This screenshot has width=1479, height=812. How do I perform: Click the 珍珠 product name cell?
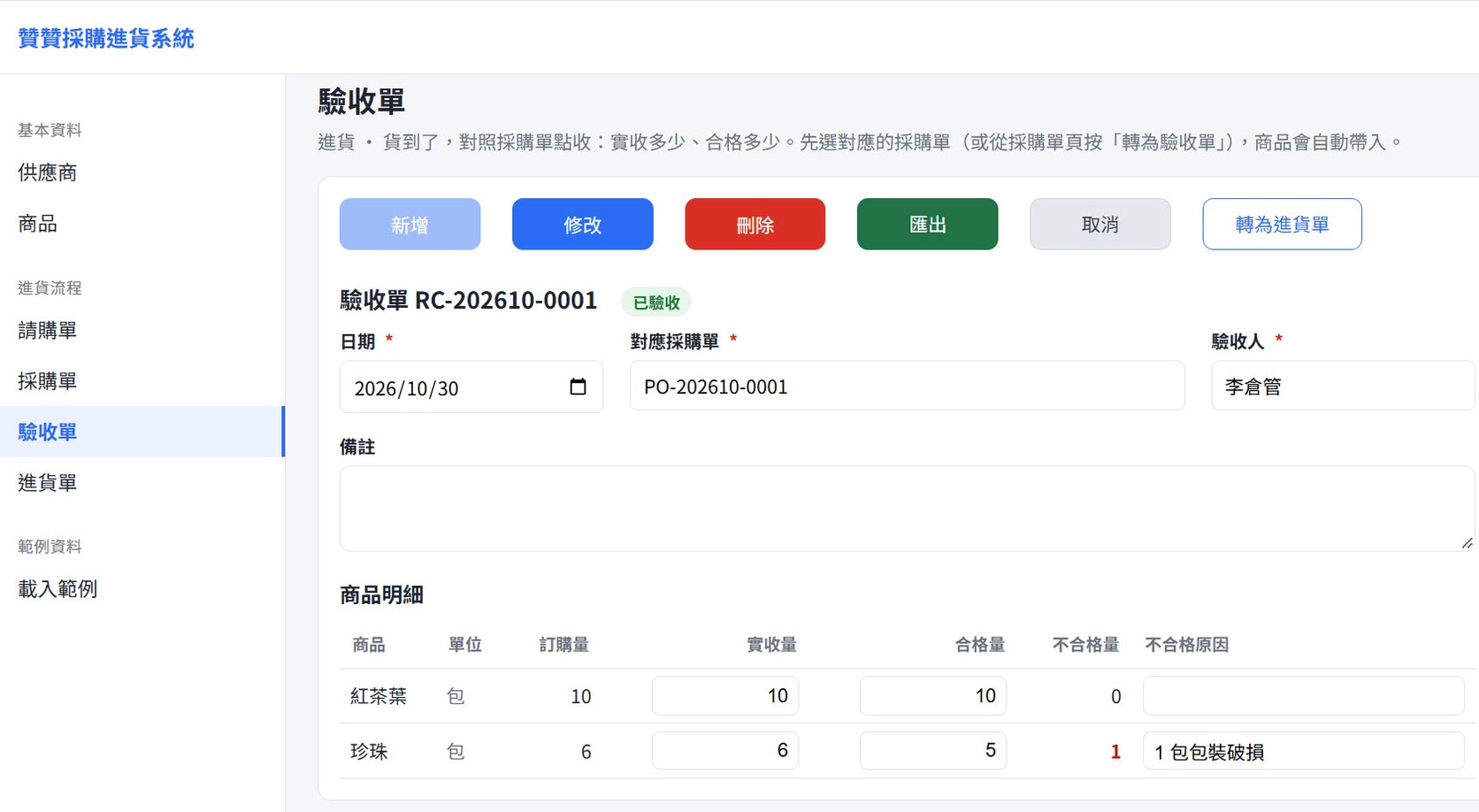click(369, 751)
